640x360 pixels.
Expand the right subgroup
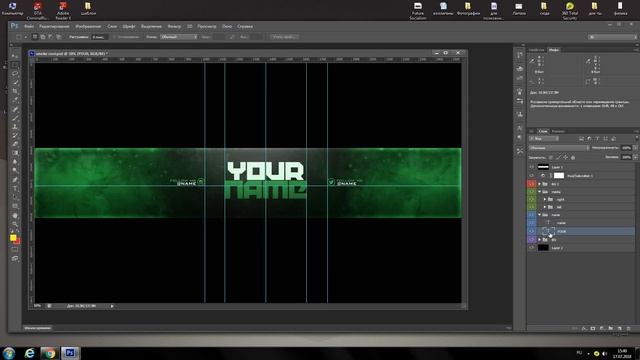coord(545,200)
